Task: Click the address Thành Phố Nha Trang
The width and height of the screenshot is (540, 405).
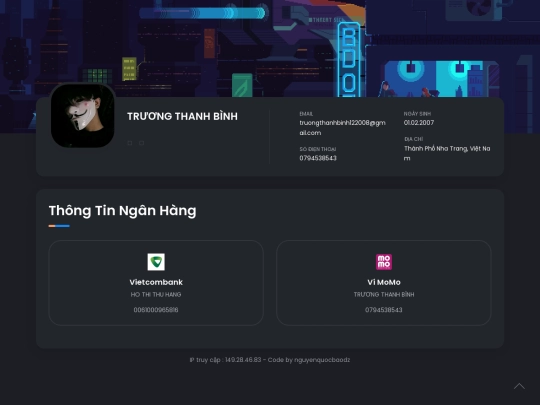Action: (447, 153)
